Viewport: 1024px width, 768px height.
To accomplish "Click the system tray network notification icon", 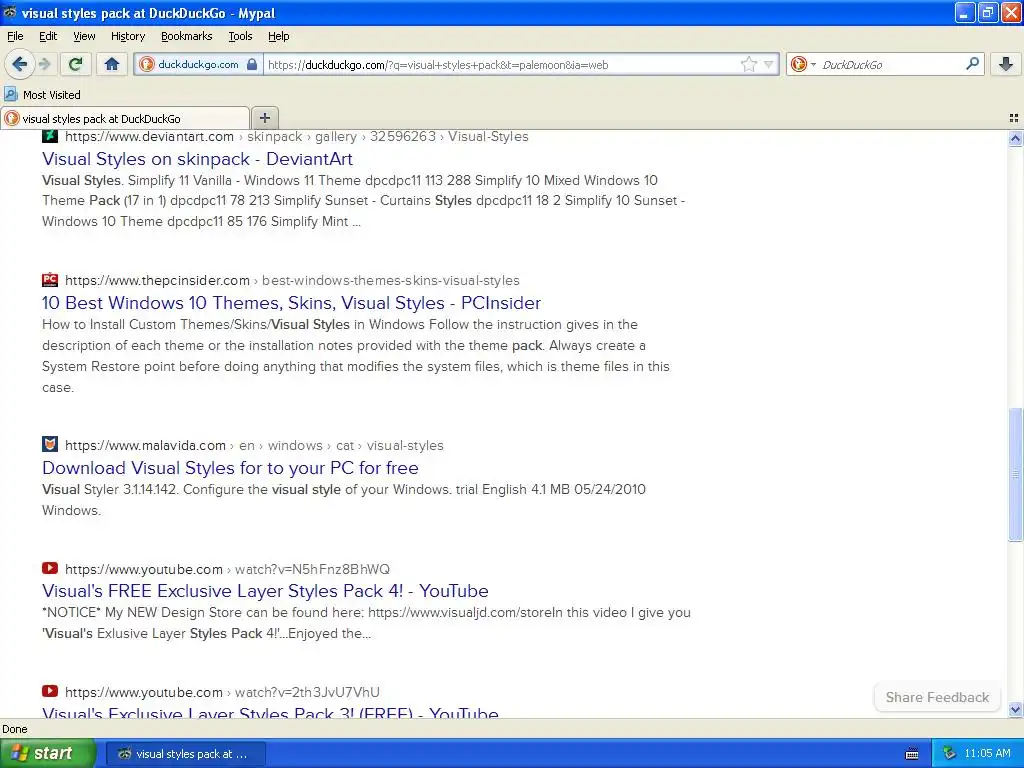I will [x=949, y=753].
